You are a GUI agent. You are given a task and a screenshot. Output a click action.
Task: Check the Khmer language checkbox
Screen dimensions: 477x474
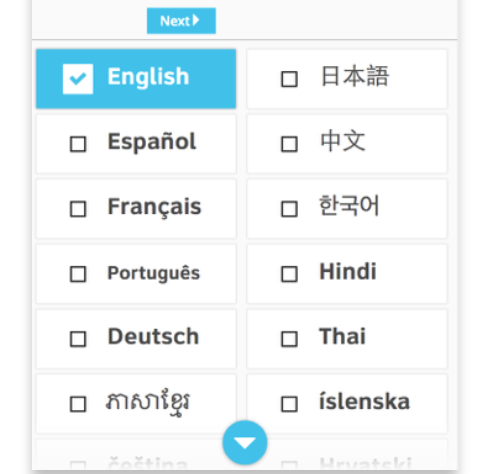click(78, 404)
